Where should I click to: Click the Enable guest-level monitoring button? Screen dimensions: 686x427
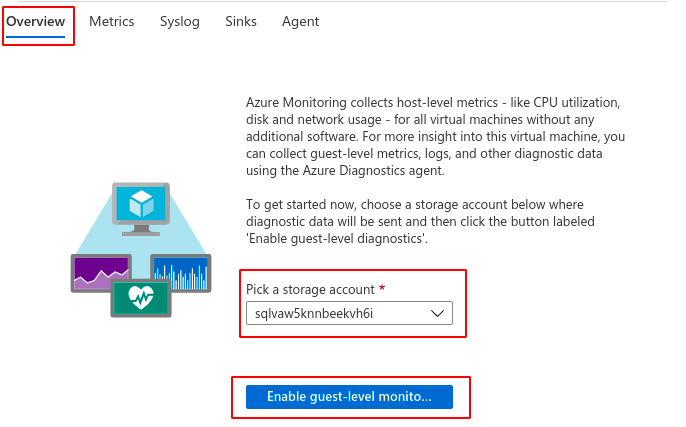349,397
